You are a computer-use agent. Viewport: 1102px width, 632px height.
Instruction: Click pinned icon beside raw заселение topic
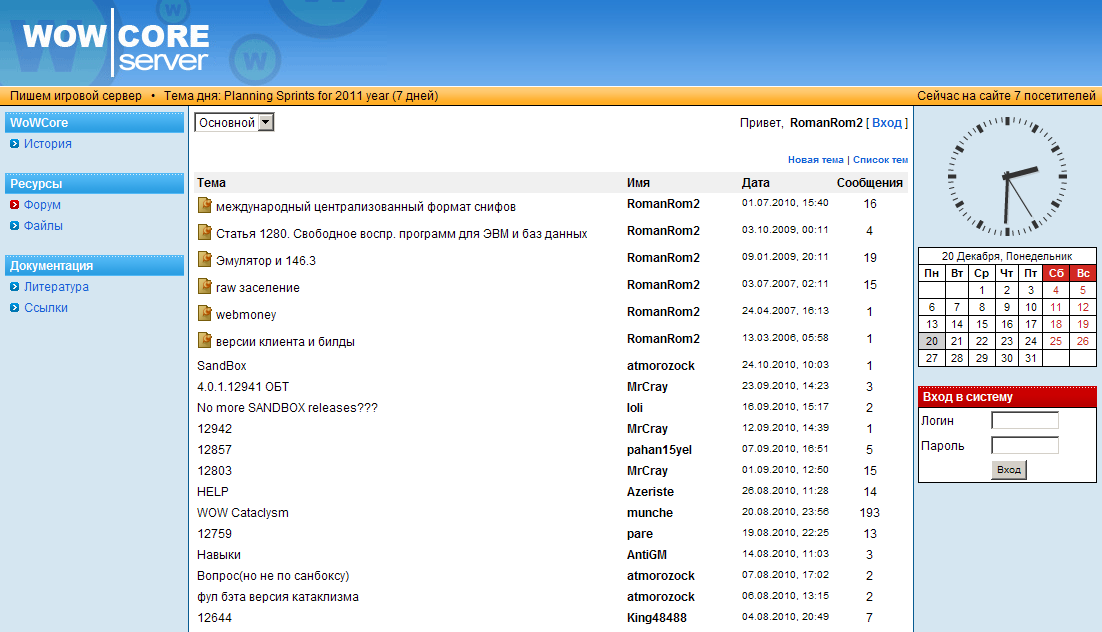(204, 286)
